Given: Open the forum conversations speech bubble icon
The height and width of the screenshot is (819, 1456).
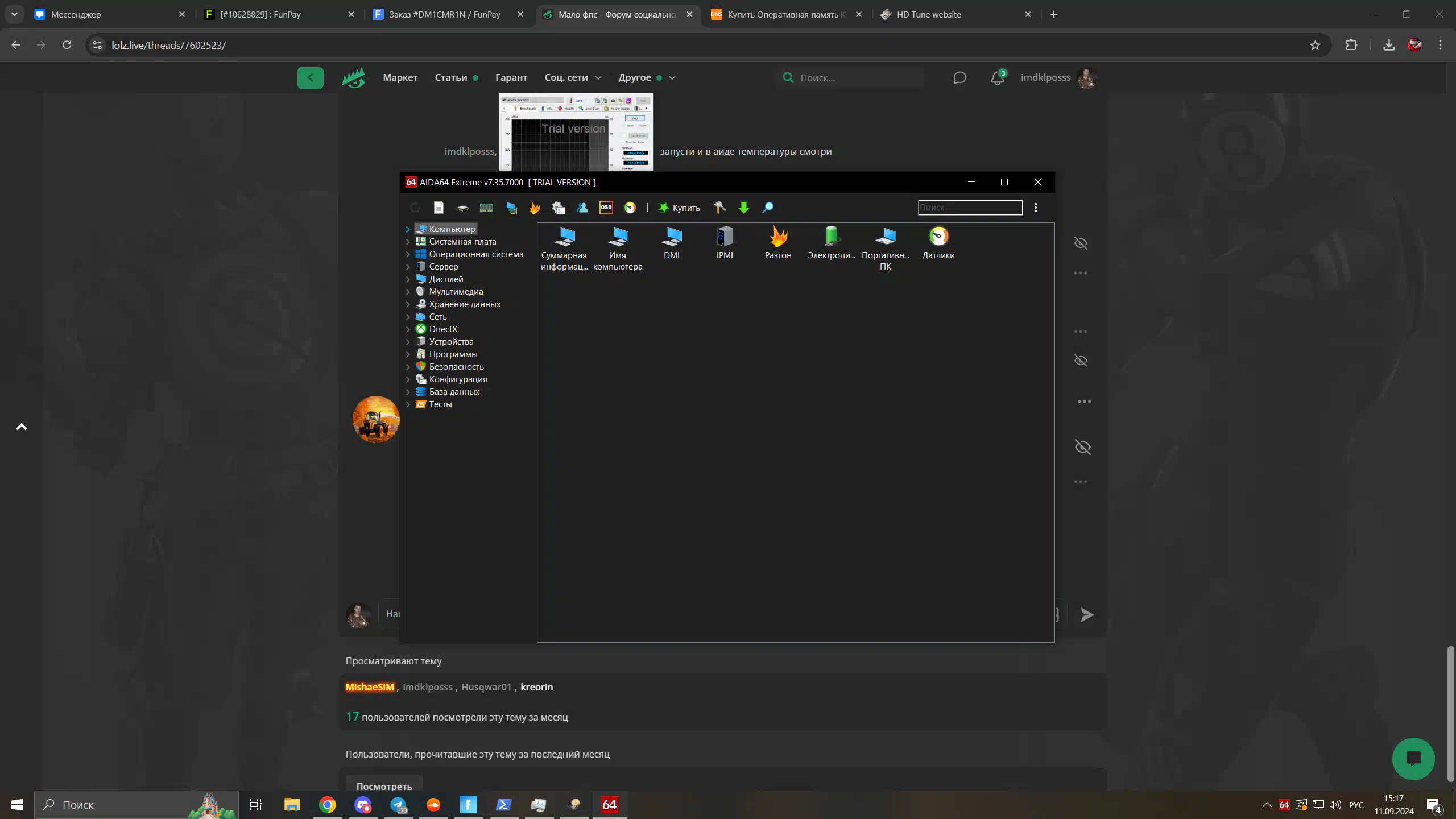Looking at the screenshot, I should (960, 78).
